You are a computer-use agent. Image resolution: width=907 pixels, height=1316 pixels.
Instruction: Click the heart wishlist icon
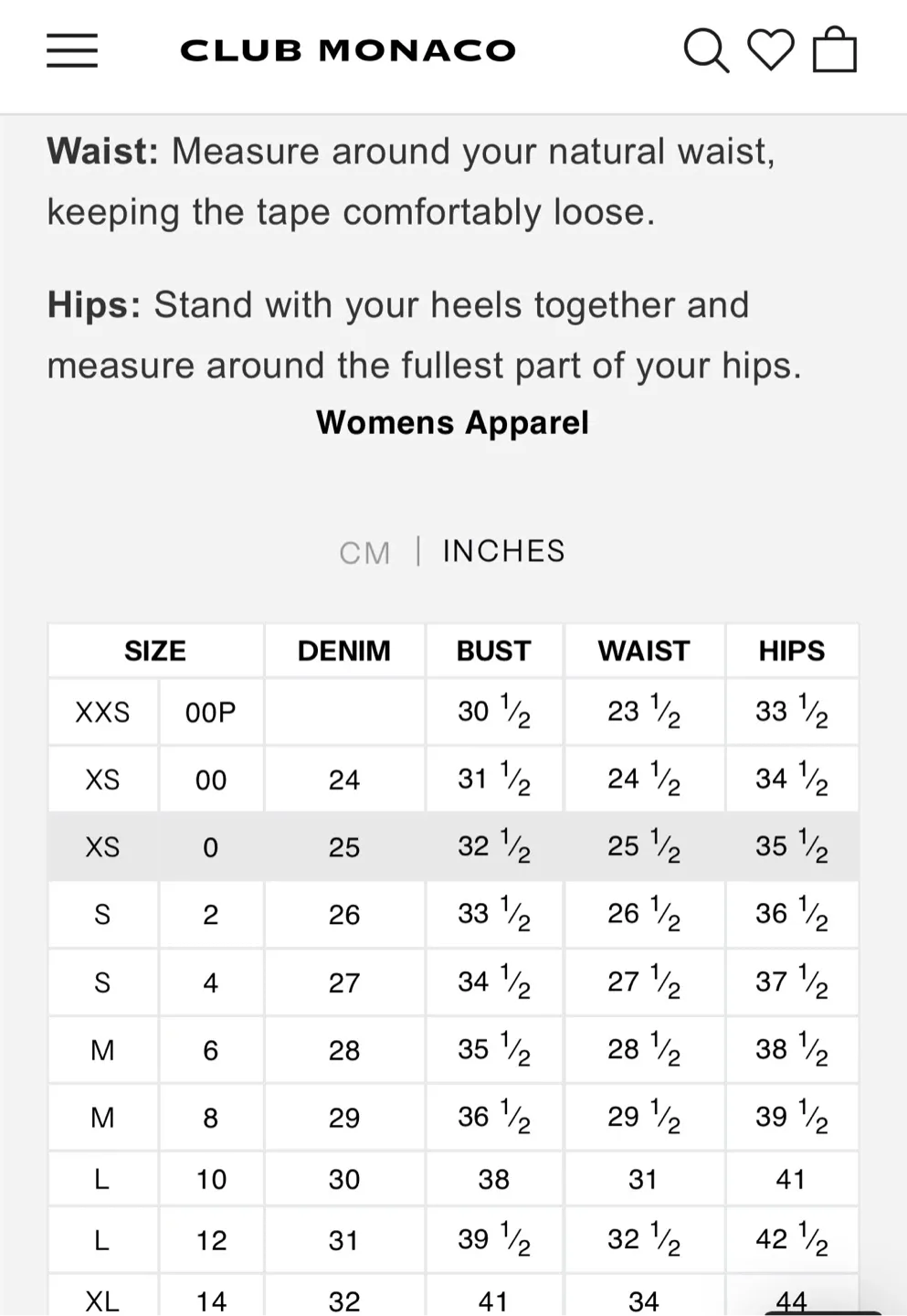pos(770,50)
